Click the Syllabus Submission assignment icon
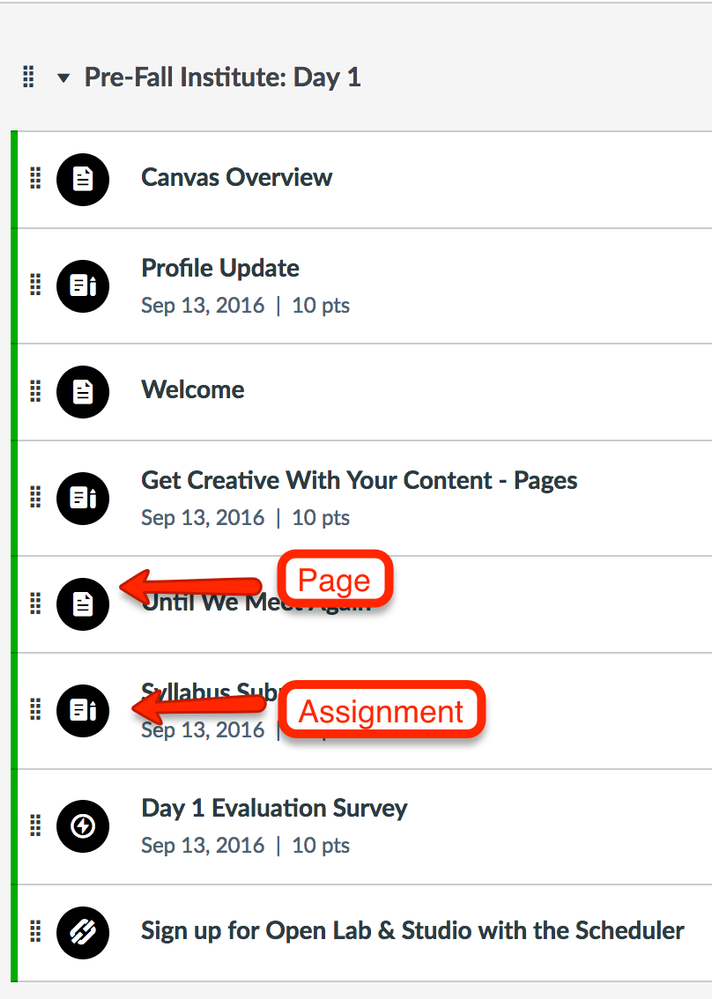Viewport: 712px width, 999px height. pyautogui.click(x=83, y=710)
